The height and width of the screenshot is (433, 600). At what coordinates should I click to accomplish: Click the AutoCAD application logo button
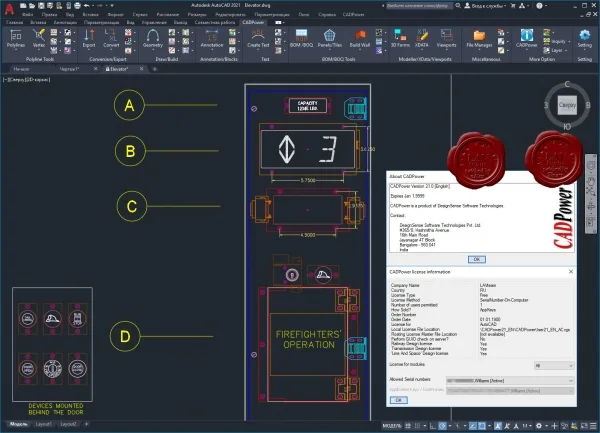tap(9, 8)
